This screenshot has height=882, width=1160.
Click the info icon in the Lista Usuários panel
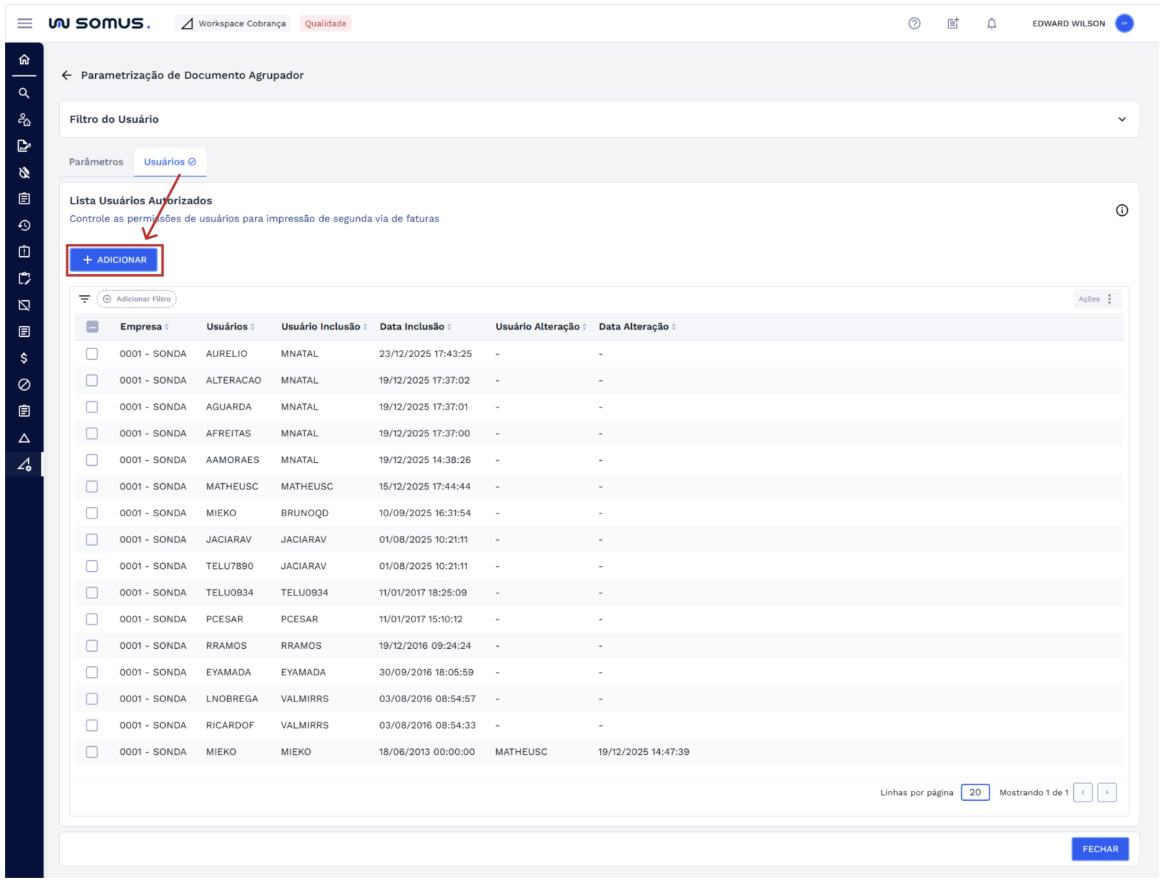[1121, 210]
